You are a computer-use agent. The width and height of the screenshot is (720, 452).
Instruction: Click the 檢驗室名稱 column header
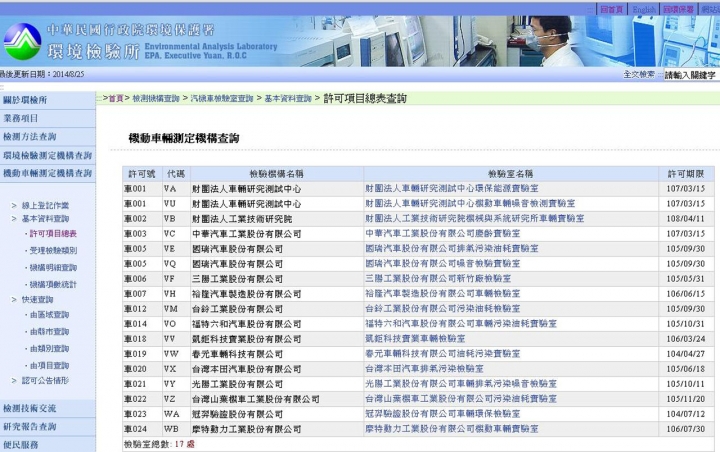point(511,174)
